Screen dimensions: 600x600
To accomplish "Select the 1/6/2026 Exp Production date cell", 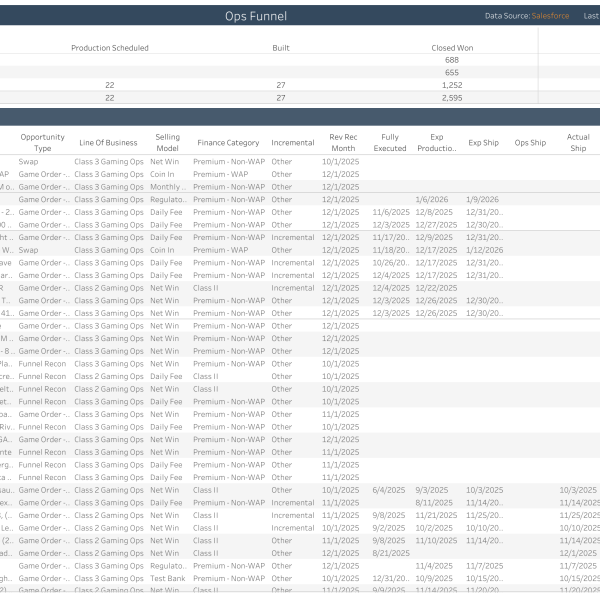I will [x=434, y=199].
